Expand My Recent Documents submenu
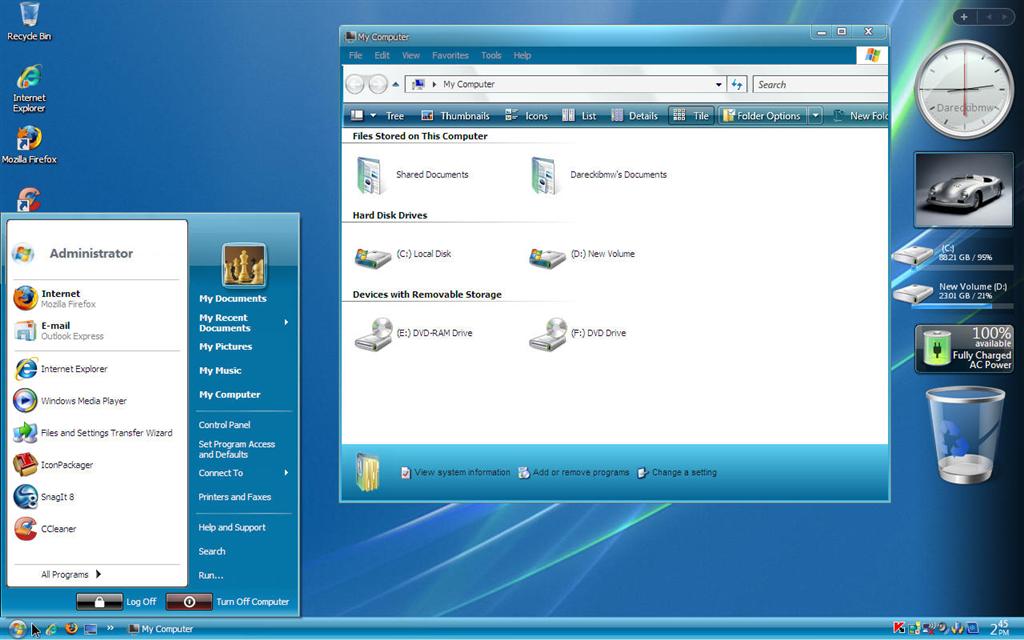Image resolution: width=1024 pixels, height=640 pixels. click(286, 323)
